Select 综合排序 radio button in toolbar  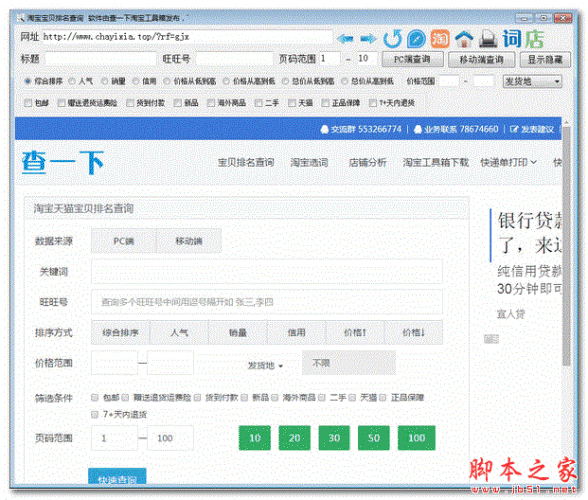(x=27, y=81)
